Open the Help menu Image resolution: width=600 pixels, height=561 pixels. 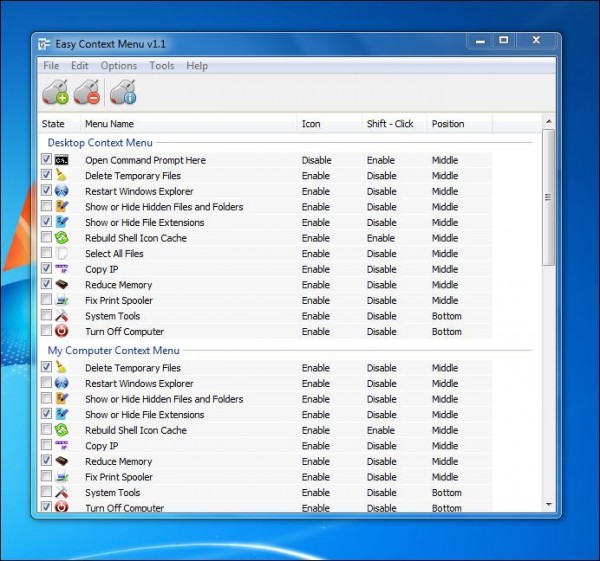point(197,66)
